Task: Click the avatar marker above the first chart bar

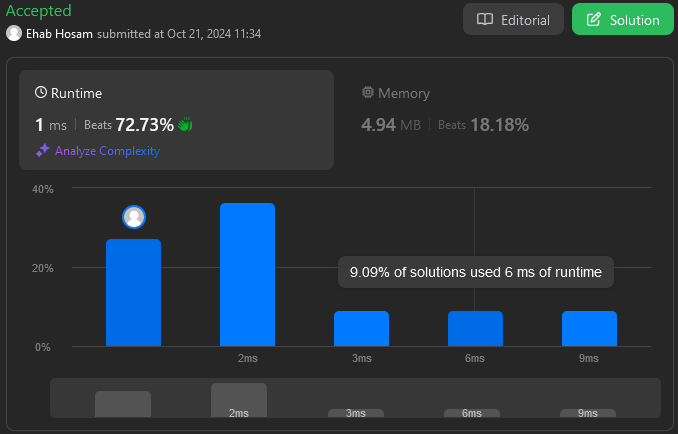Action: click(134, 217)
